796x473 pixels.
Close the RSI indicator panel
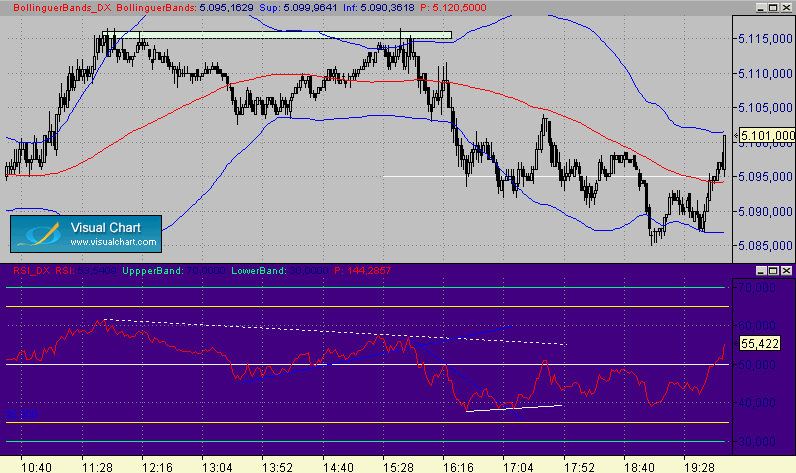(x=786, y=271)
